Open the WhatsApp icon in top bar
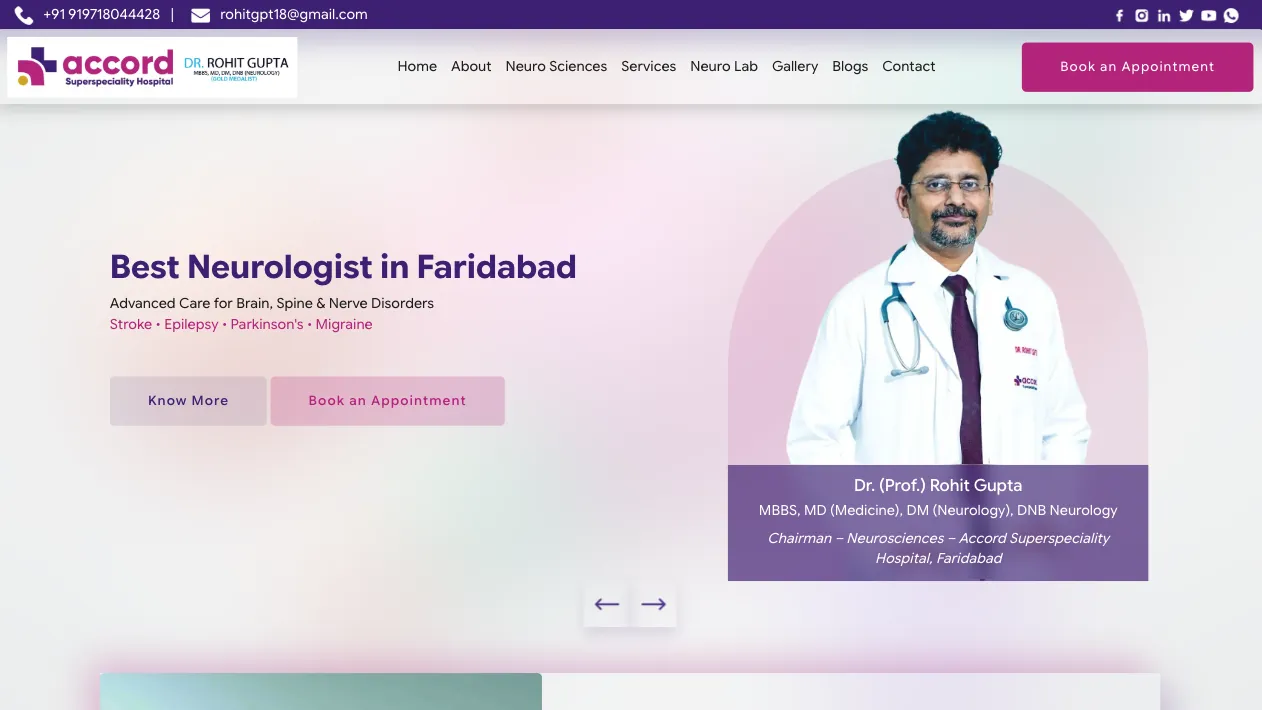 (x=1231, y=15)
